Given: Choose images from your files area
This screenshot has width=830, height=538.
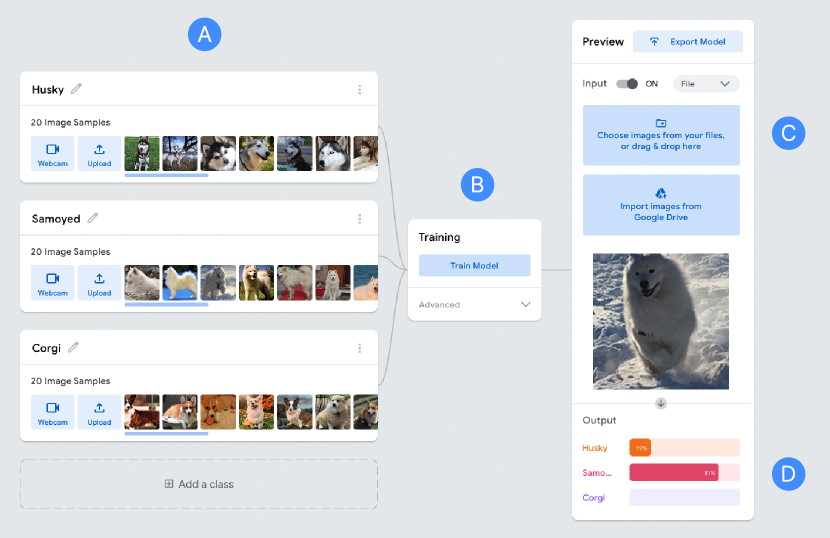Looking at the screenshot, I should pos(661,135).
